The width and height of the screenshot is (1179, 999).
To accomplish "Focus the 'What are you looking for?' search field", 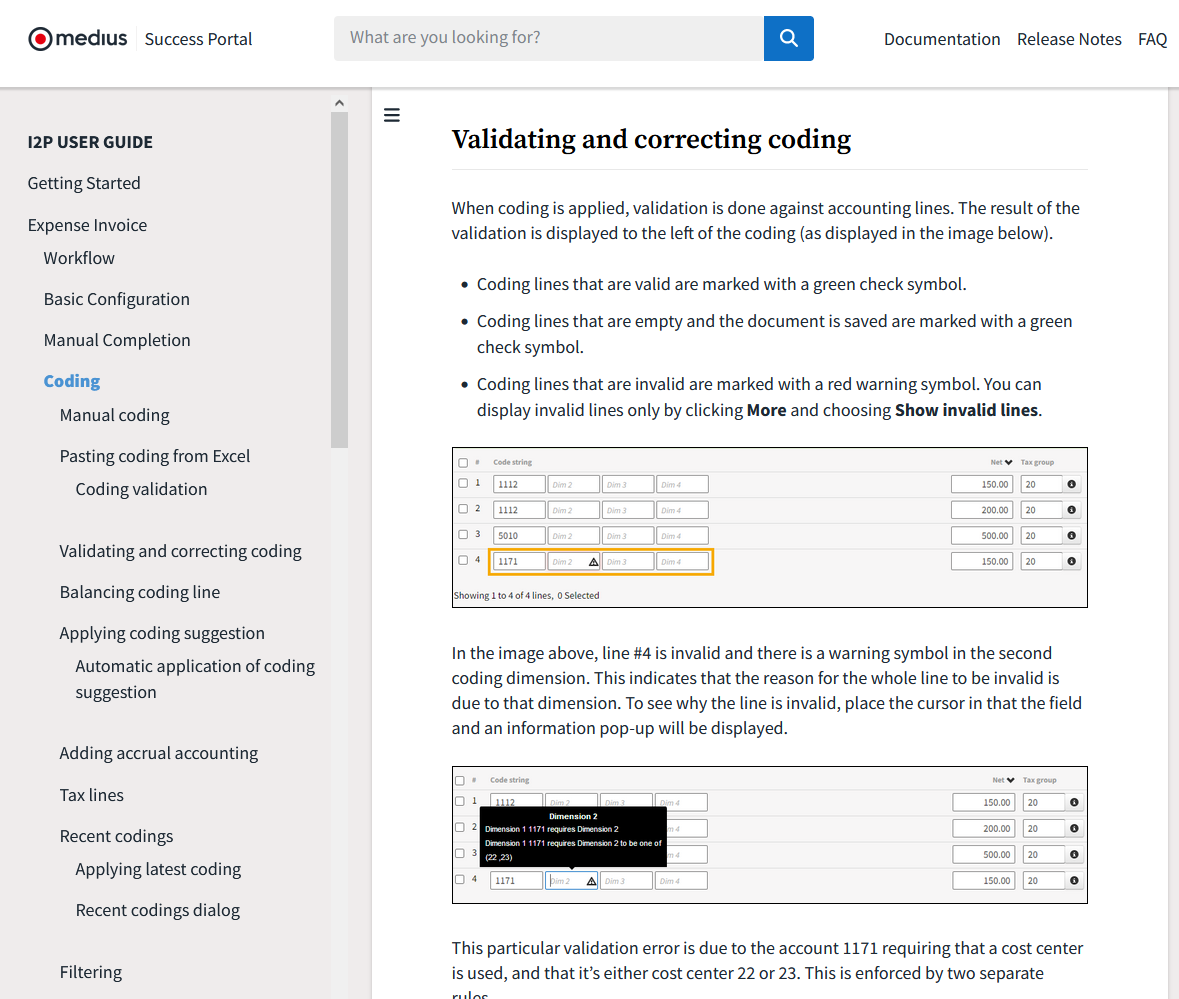I will tap(549, 38).
